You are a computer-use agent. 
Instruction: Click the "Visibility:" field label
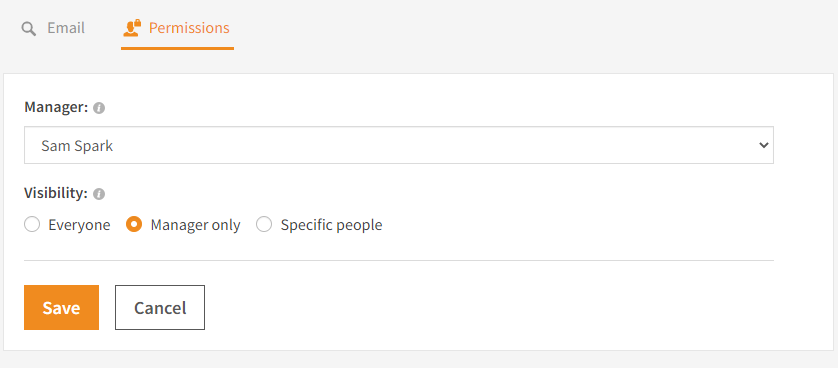(56, 193)
